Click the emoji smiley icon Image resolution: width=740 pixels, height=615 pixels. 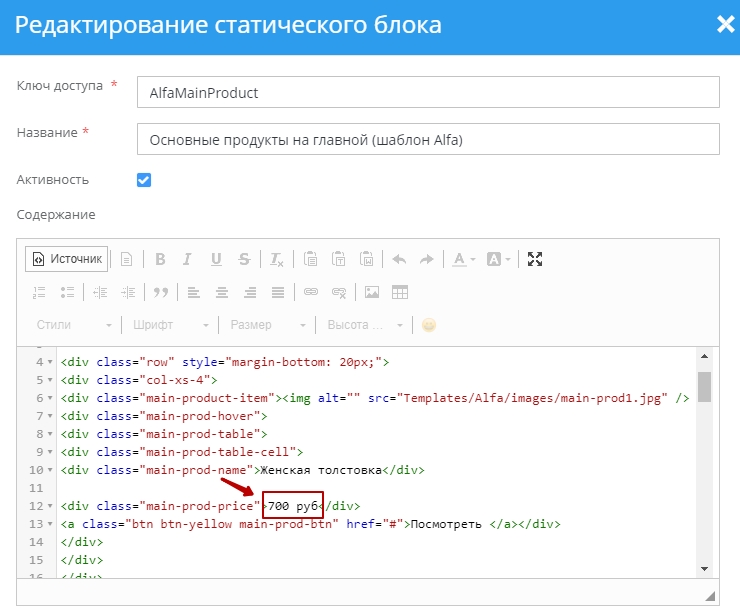coord(429,325)
